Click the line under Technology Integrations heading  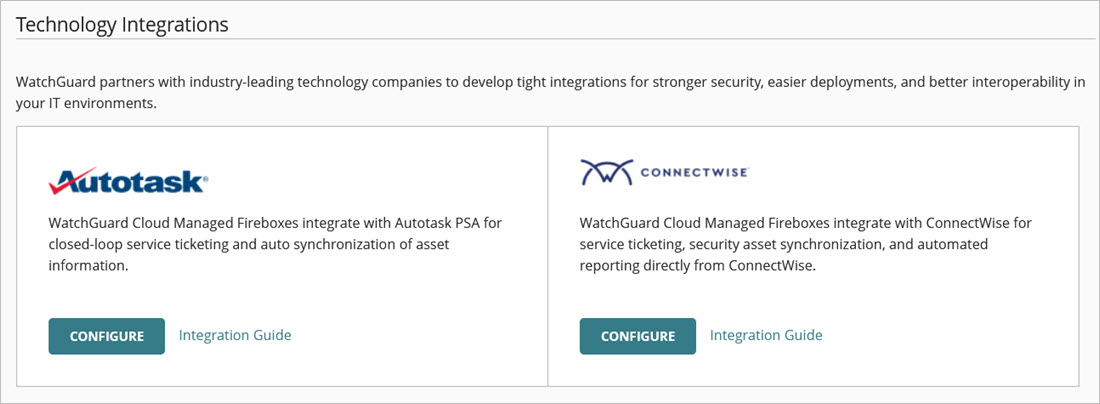[x=550, y=39]
